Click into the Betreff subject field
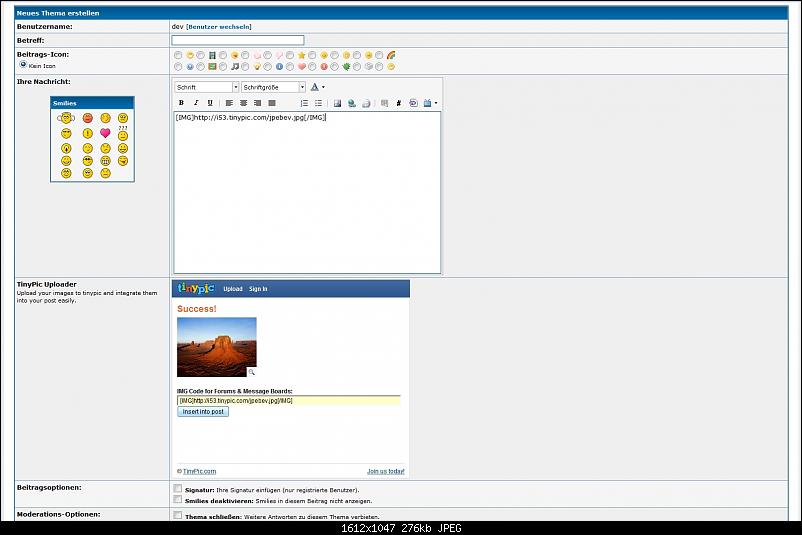Viewport: 802px width, 535px height. (x=237, y=40)
